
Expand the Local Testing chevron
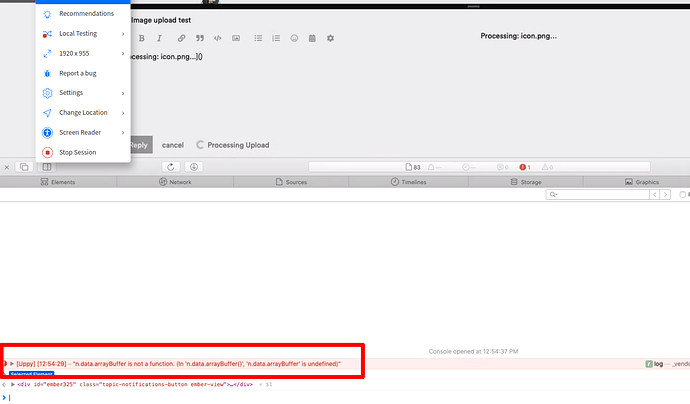pyautogui.click(x=123, y=34)
